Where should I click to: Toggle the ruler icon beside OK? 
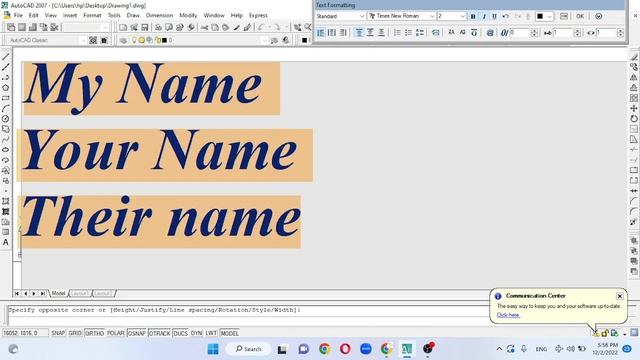pos(564,16)
